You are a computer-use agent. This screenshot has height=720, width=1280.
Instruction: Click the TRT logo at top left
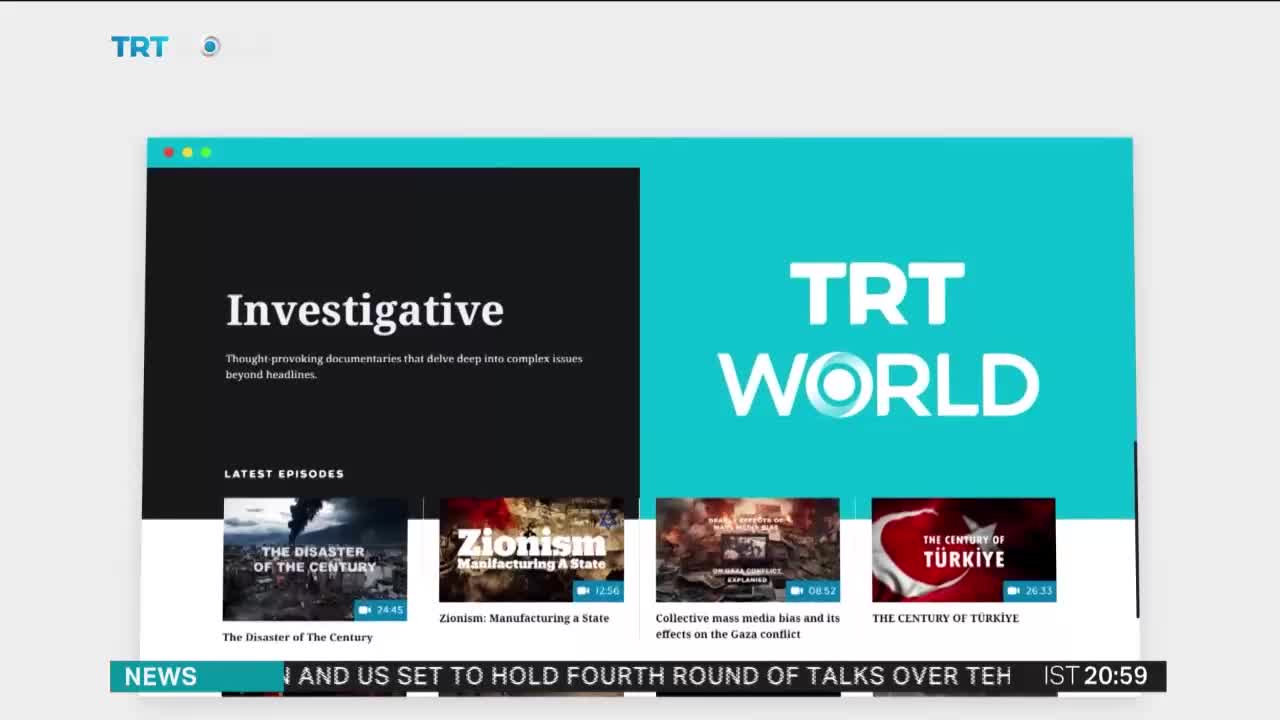coord(139,47)
